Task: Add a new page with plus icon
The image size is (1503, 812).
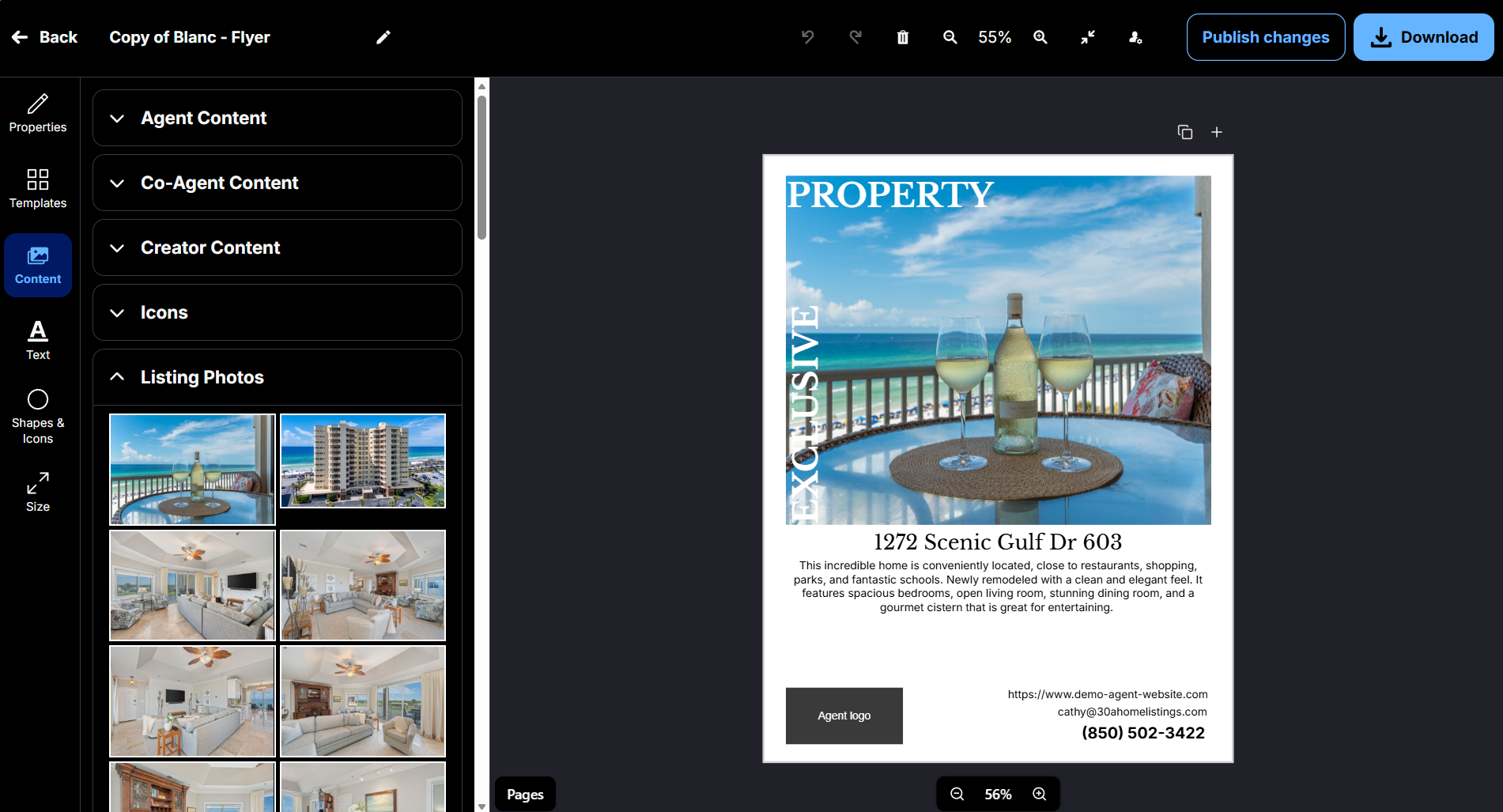Action: coord(1217,132)
